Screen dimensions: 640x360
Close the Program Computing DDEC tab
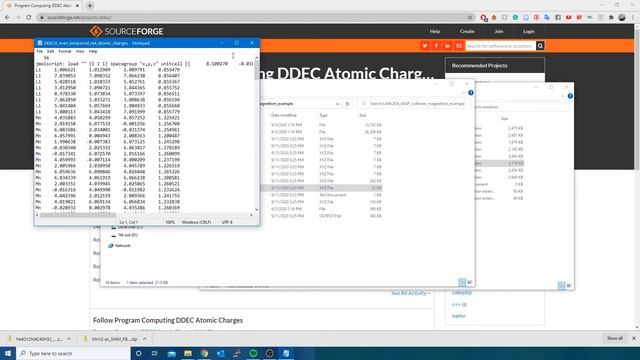[77, 6]
